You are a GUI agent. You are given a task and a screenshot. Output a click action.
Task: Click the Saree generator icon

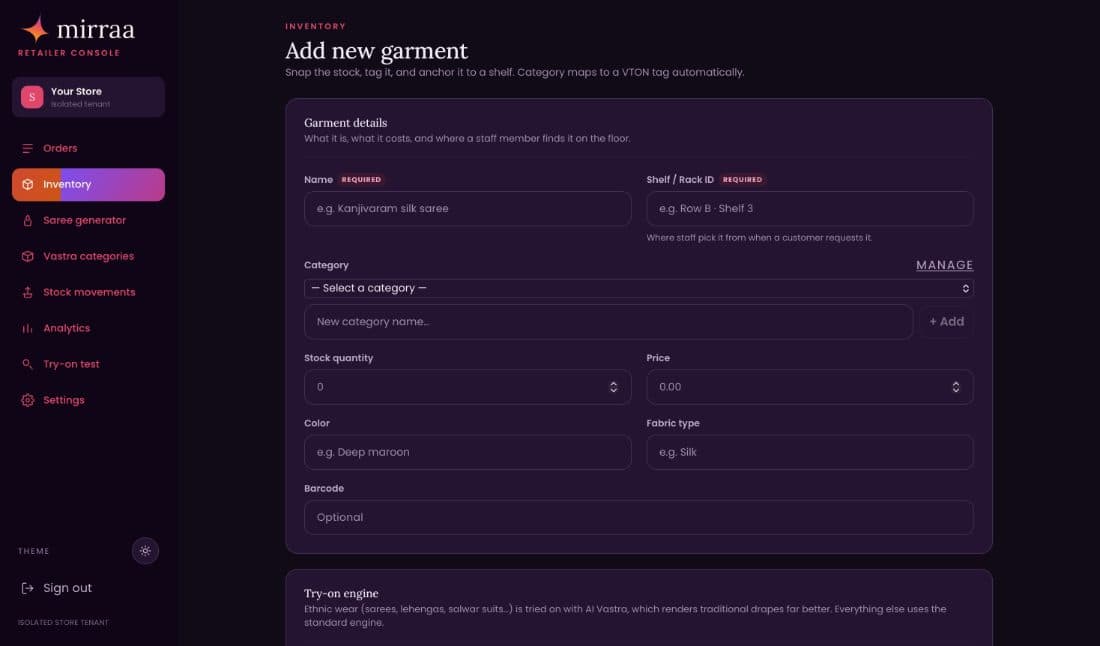(x=27, y=220)
